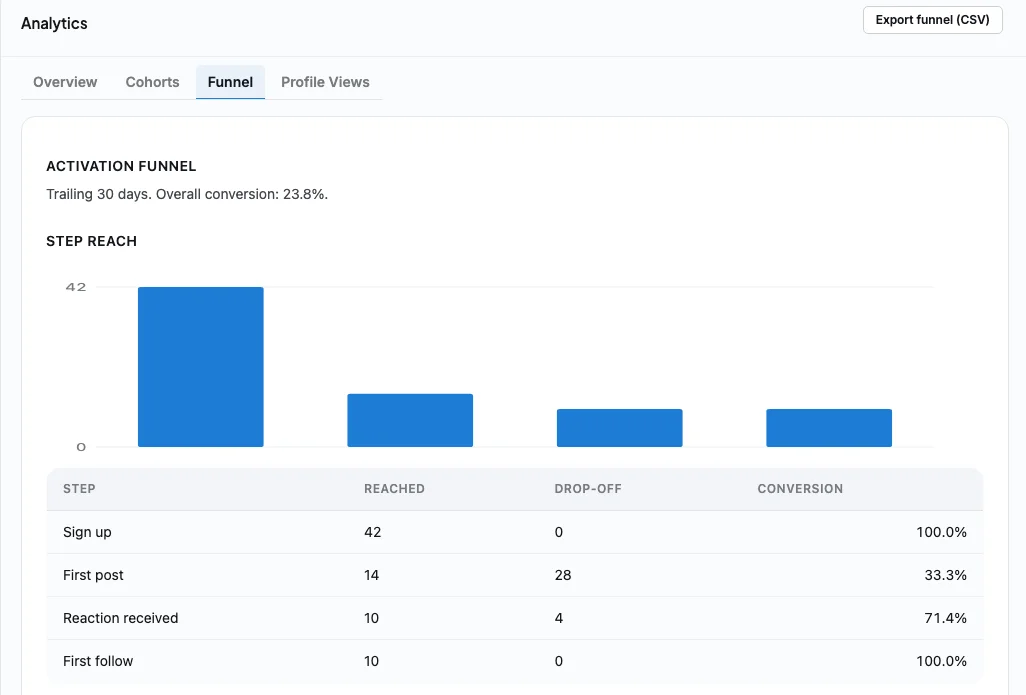Click reached value 42 in Sign up row
This screenshot has height=695, width=1026.
point(373,532)
